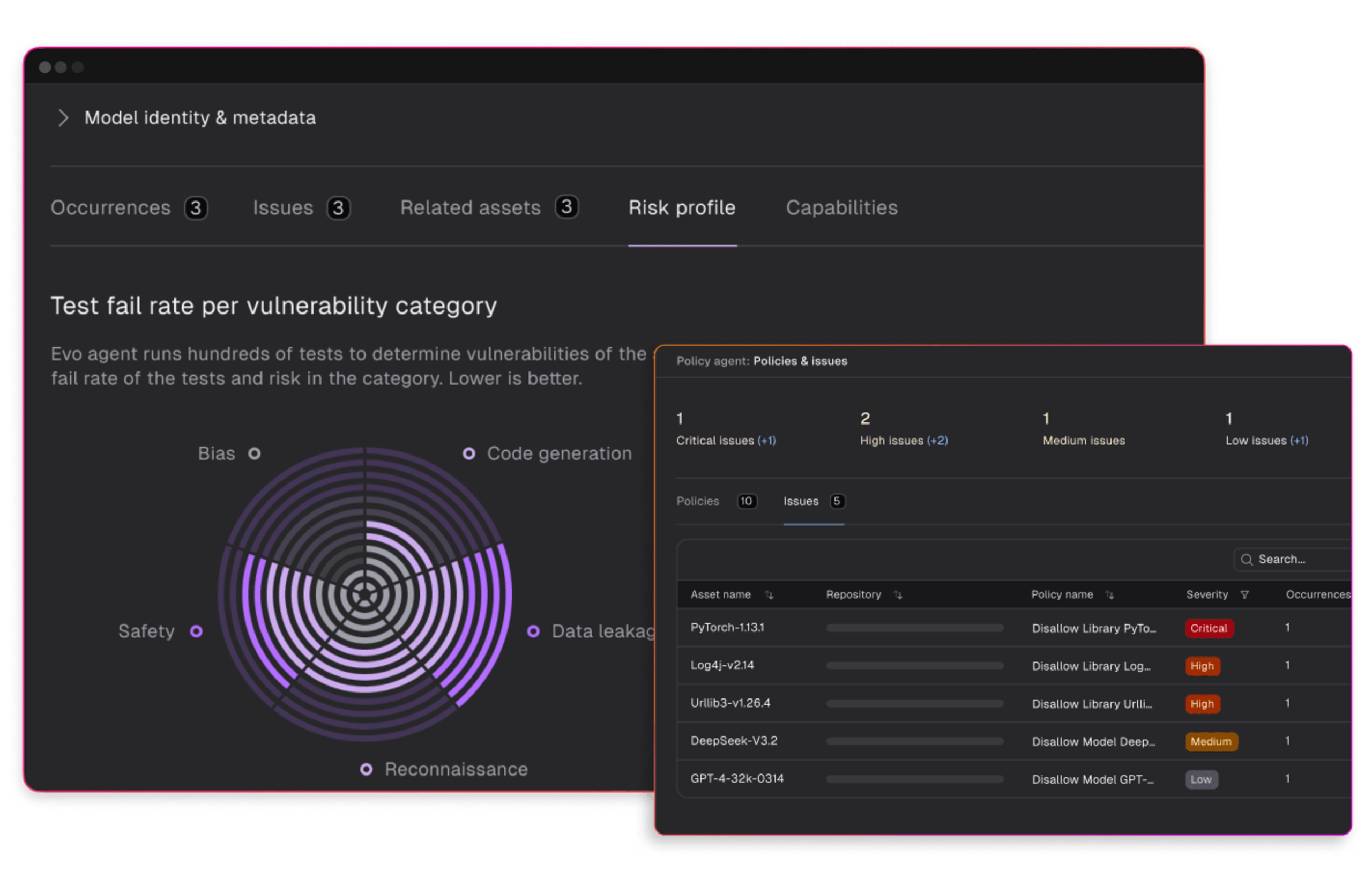Screen dimensions: 1372x878
Task: Open the Severity filter icon
Action: pyautogui.click(x=1245, y=594)
